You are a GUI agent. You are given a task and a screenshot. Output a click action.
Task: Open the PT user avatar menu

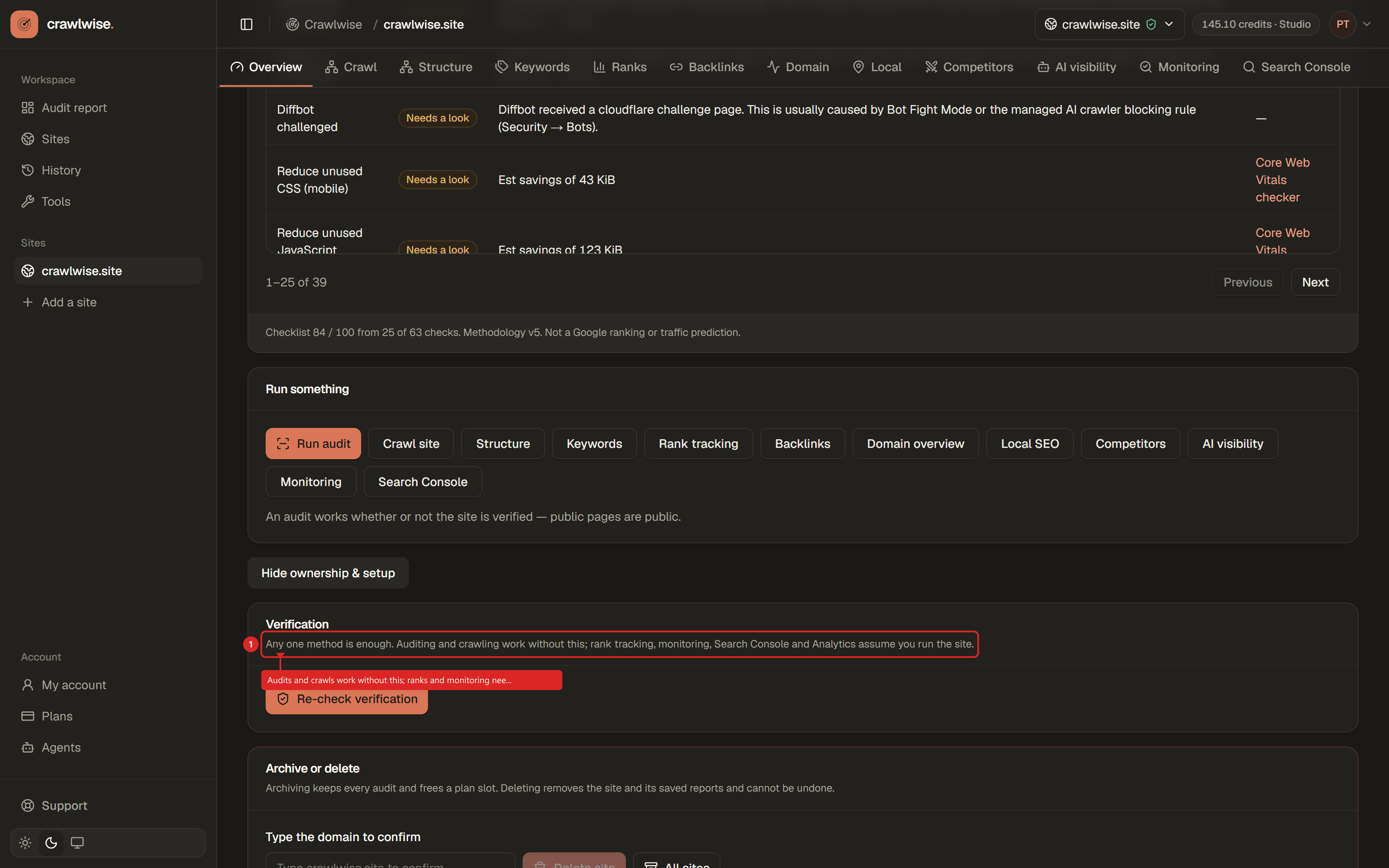[1343, 24]
